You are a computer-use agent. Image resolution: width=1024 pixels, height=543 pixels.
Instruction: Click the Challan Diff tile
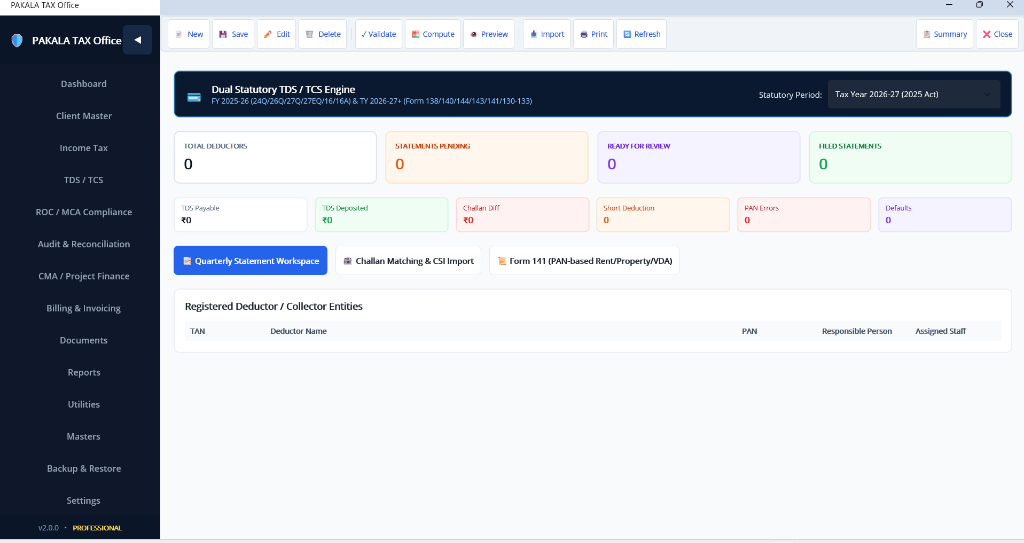point(522,214)
